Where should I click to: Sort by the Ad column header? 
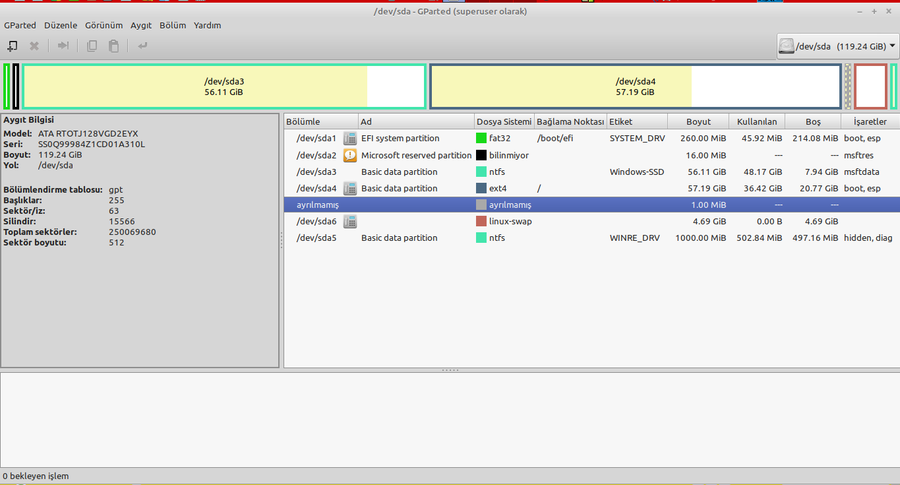(x=416, y=122)
